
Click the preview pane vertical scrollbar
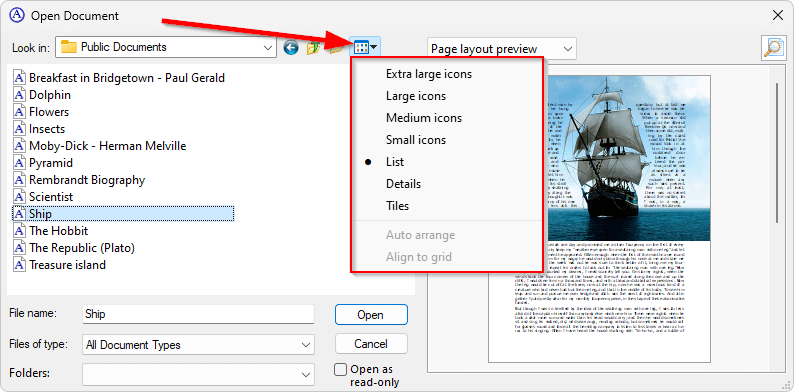tap(777, 152)
